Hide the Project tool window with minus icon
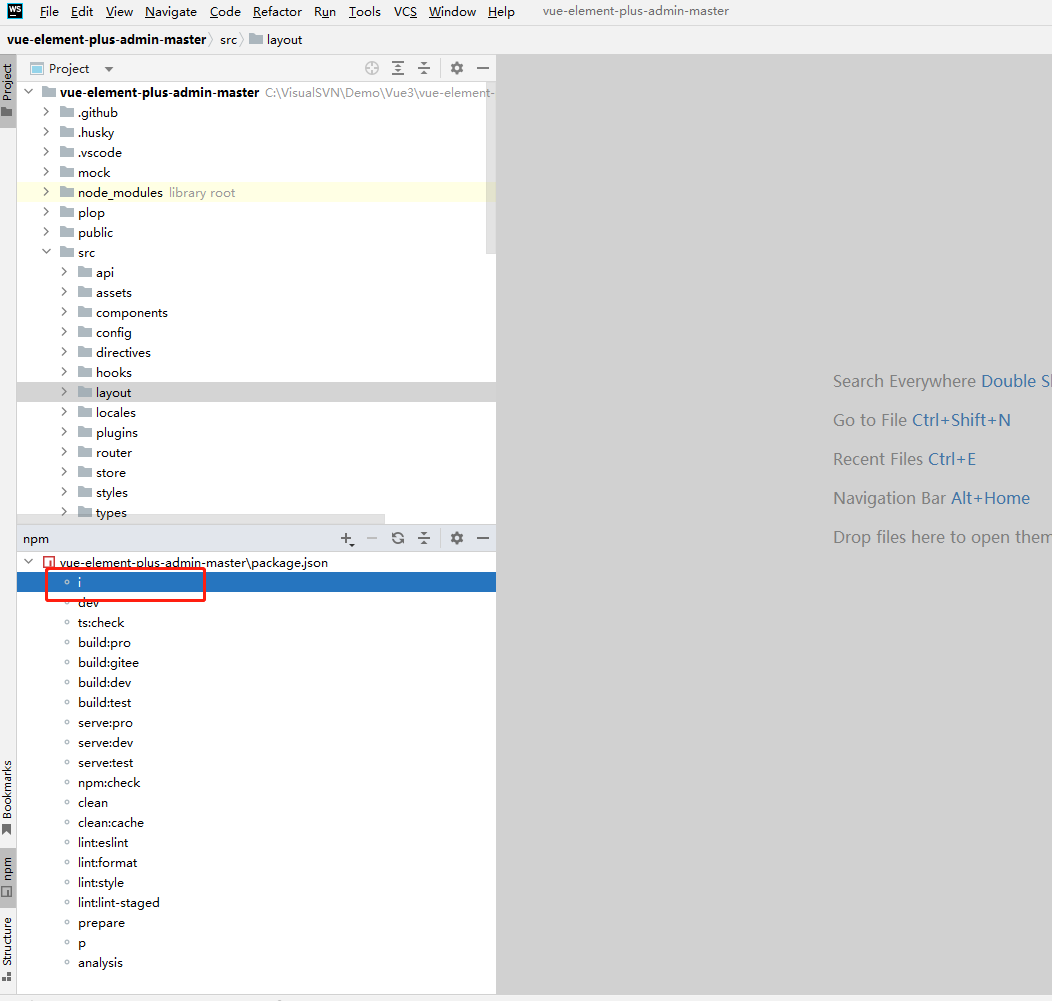Image resolution: width=1052 pixels, height=1001 pixels. (x=482, y=68)
